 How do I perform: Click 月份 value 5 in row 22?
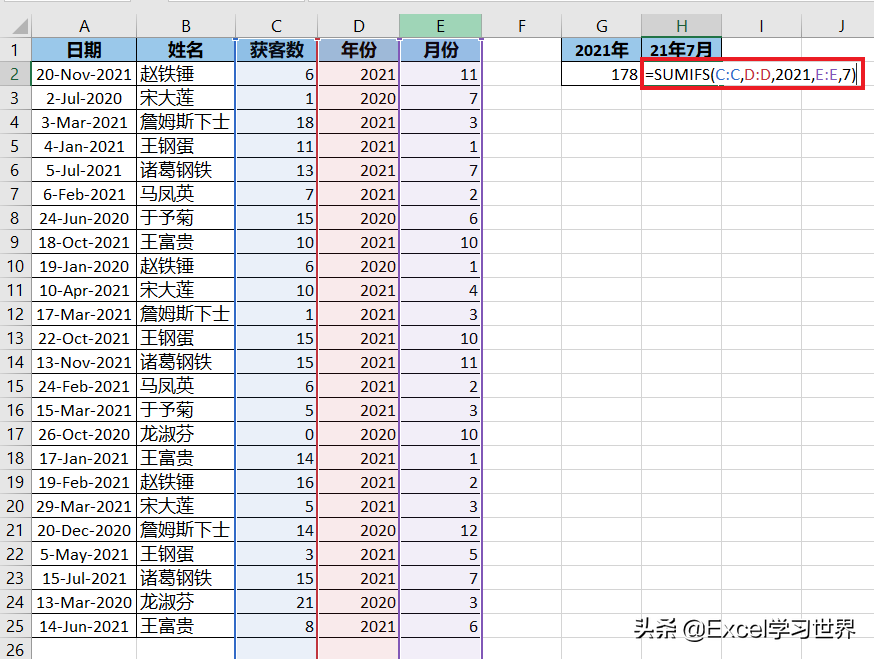click(x=440, y=554)
